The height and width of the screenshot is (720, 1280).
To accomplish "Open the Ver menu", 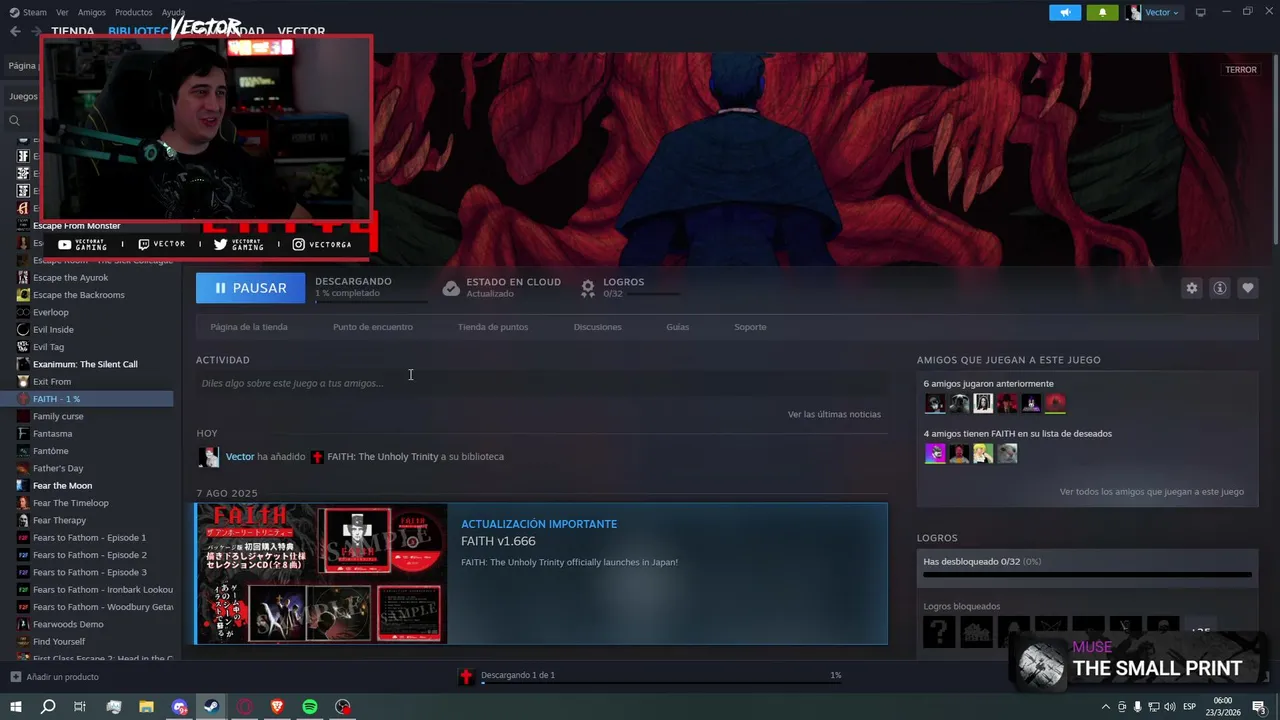I will click(62, 12).
